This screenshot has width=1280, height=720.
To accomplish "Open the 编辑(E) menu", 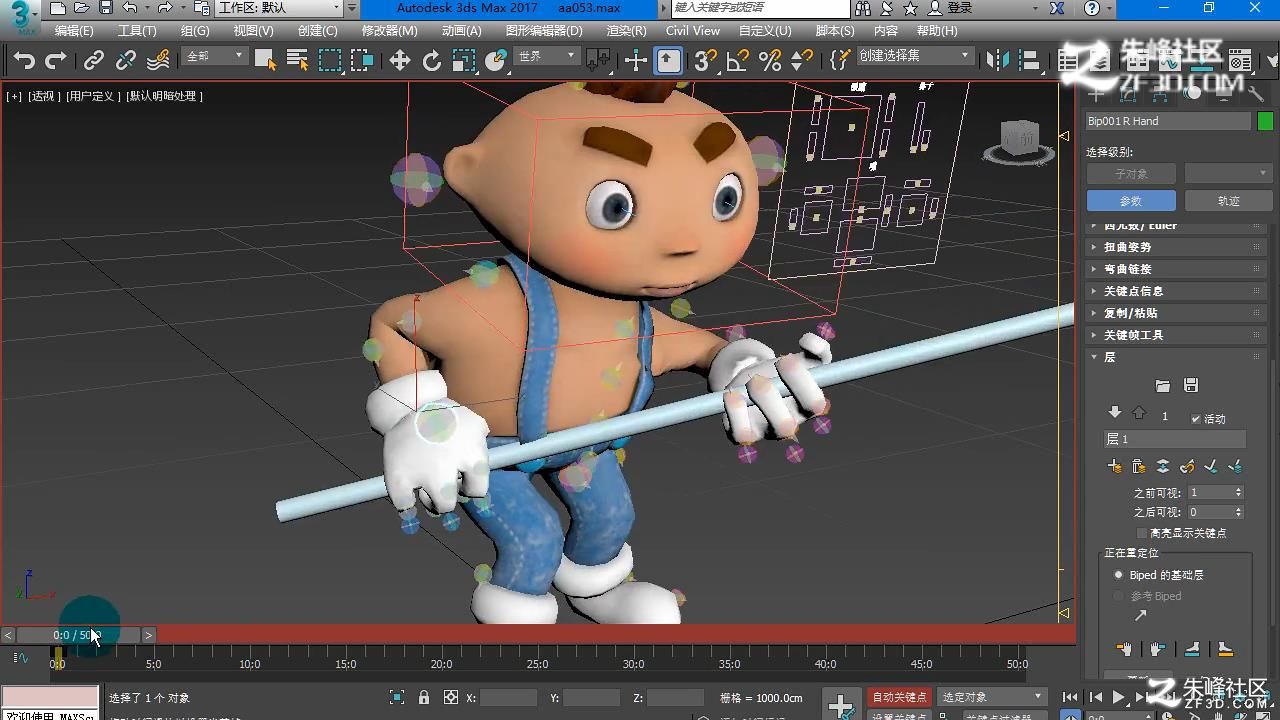I will (74, 31).
